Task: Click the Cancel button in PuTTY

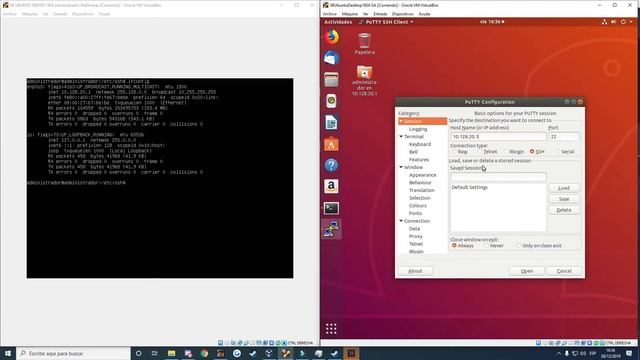Action: coord(564,271)
